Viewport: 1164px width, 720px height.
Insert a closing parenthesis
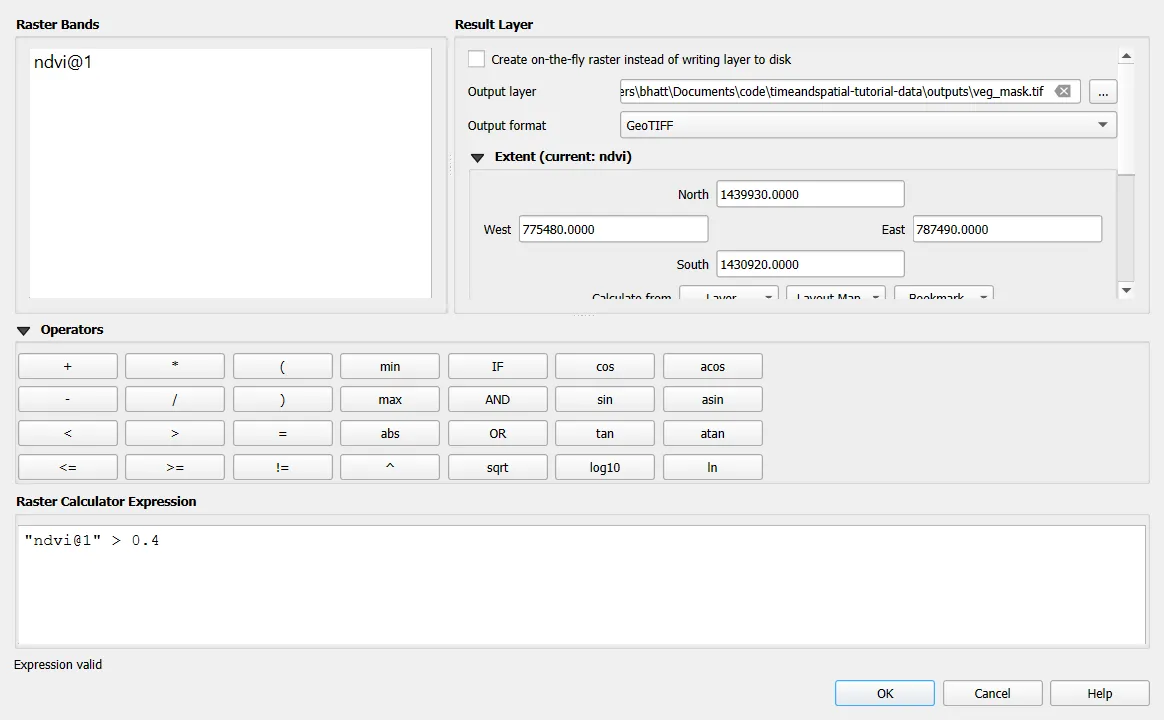coord(282,399)
